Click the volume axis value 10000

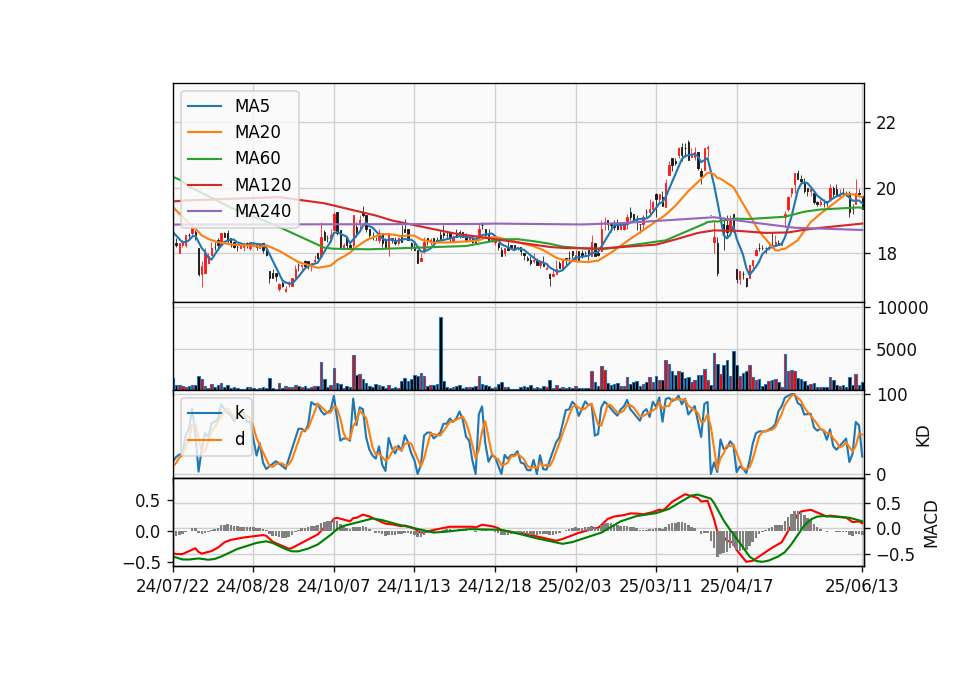coord(902,308)
